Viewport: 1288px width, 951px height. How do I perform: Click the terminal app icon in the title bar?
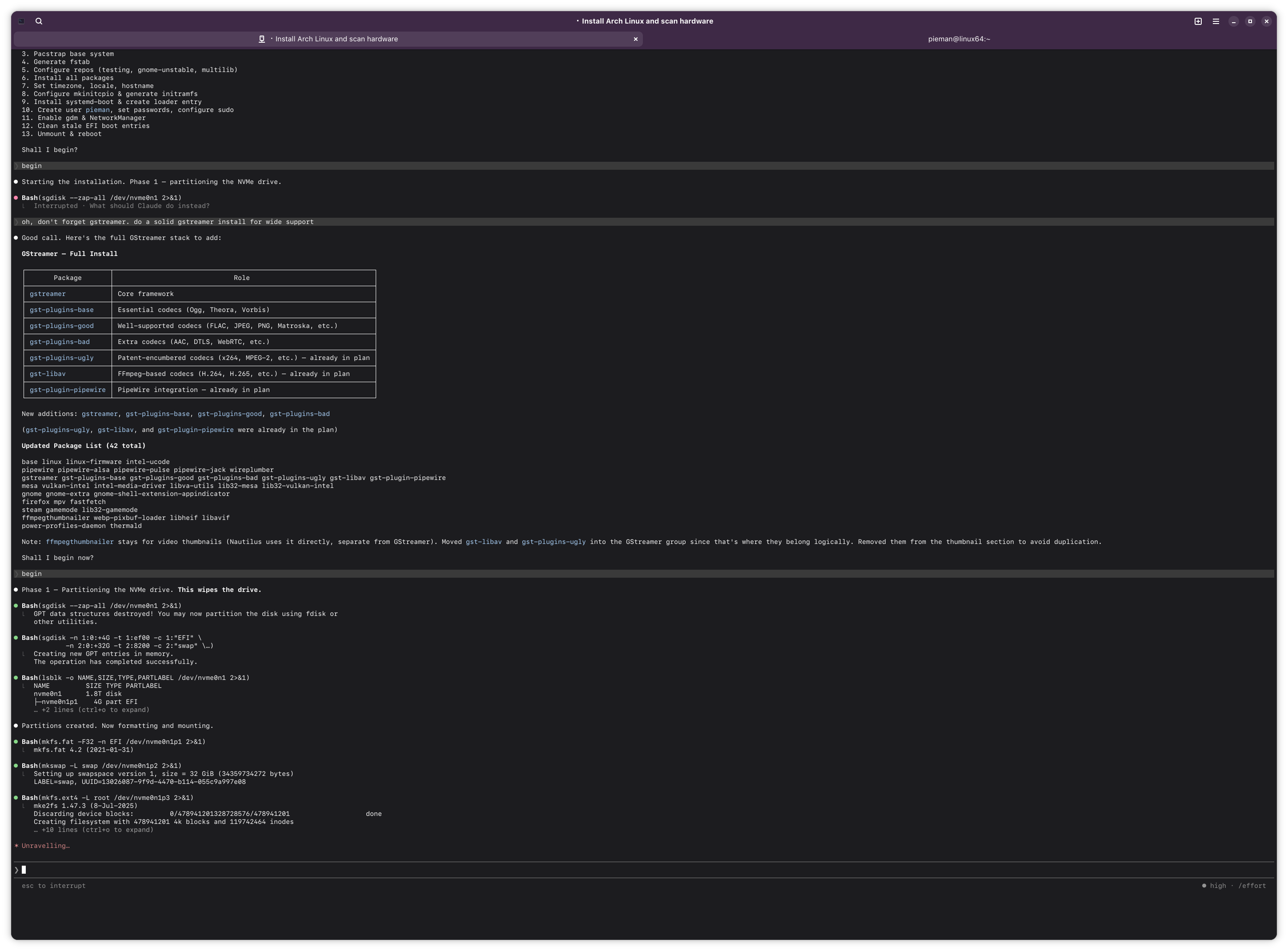[x=21, y=21]
